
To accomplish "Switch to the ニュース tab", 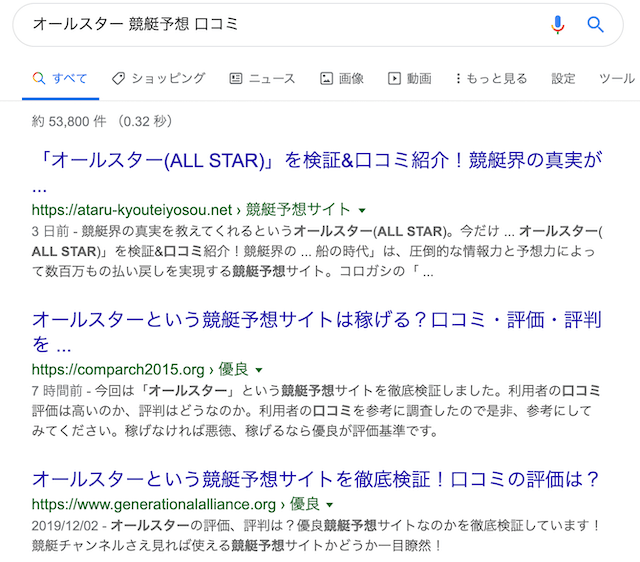I will point(262,78).
